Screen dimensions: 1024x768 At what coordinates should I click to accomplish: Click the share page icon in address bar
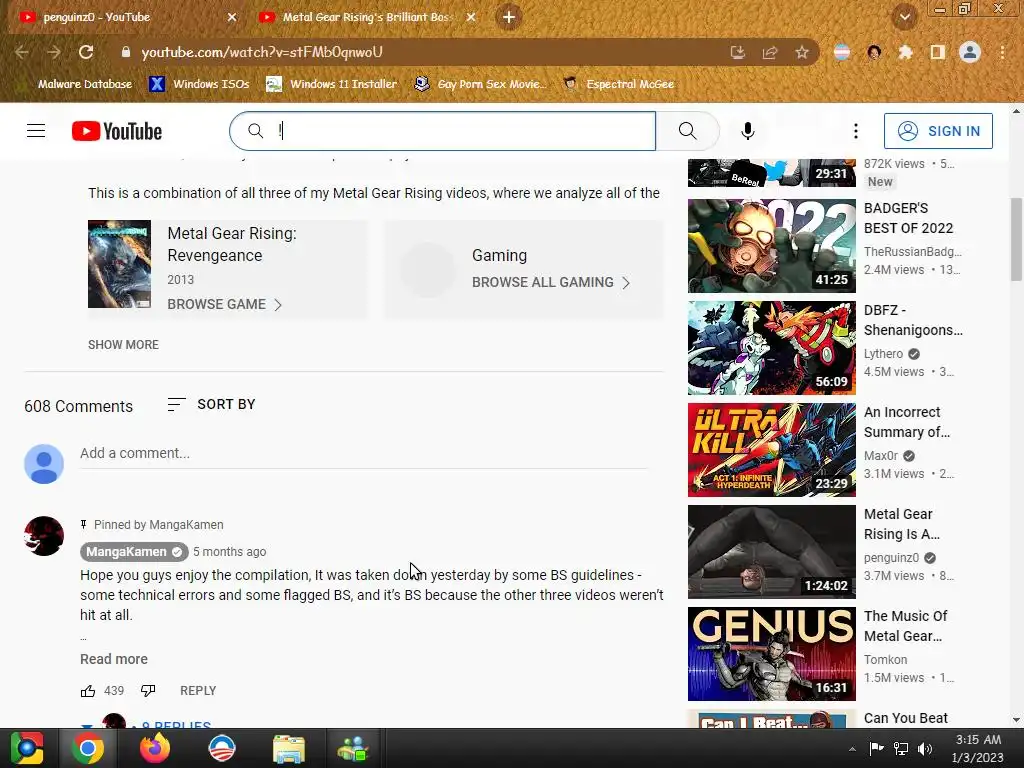[x=770, y=52]
